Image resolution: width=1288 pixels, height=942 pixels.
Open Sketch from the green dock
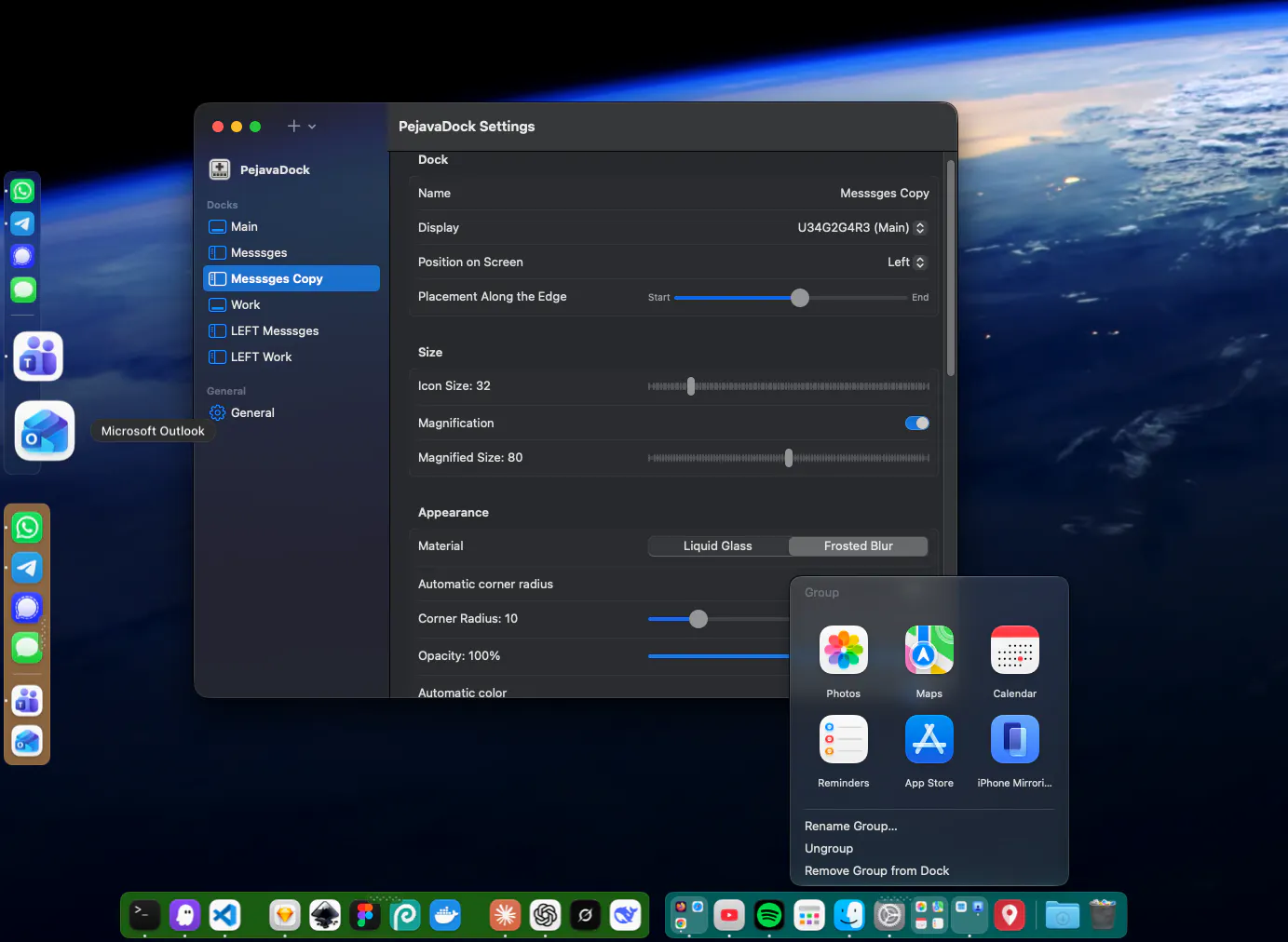tap(285, 916)
